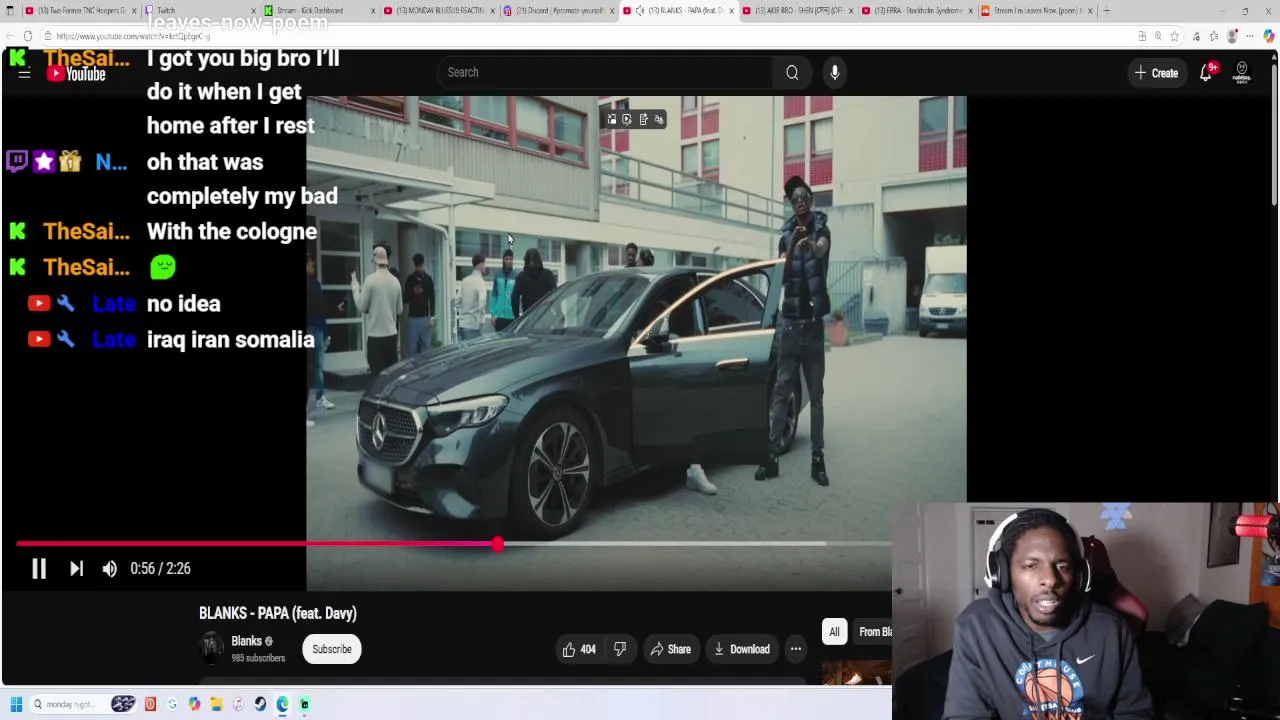This screenshot has width=1280, height=720.
Task: Click the play-clip icon on video overlay
Action: coord(627,119)
